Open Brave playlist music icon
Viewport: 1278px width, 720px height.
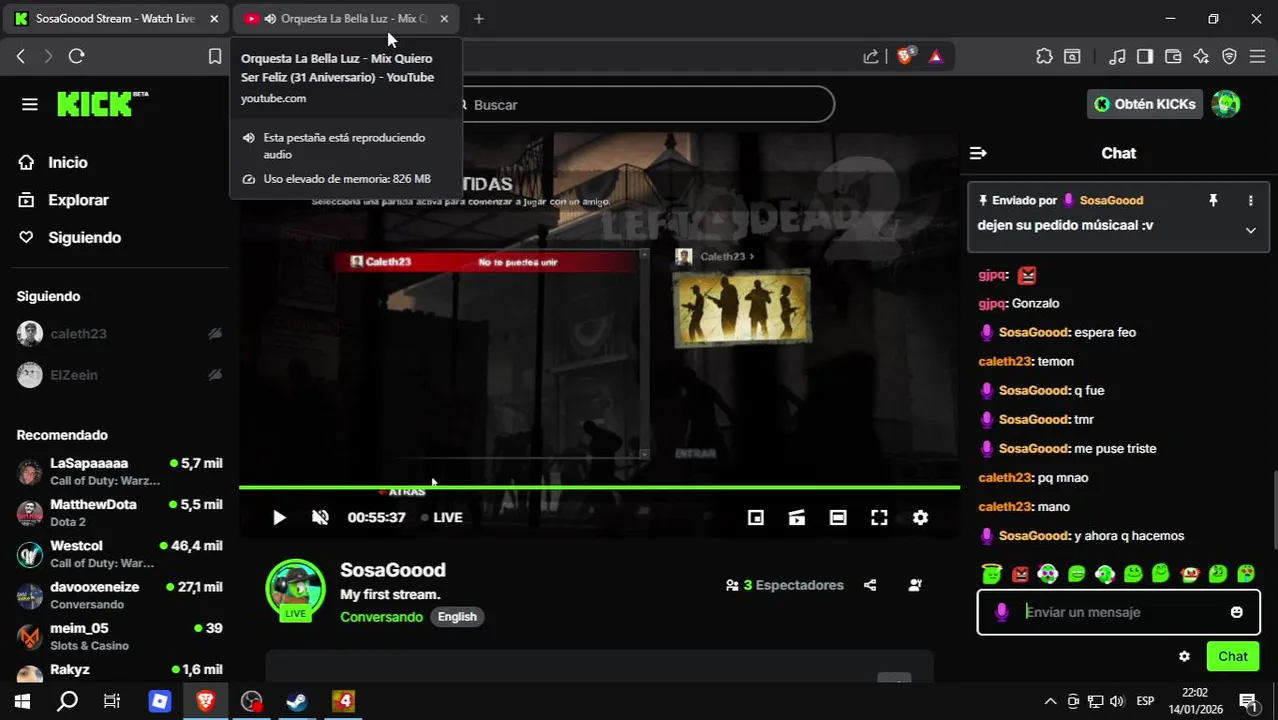pyautogui.click(x=1118, y=57)
